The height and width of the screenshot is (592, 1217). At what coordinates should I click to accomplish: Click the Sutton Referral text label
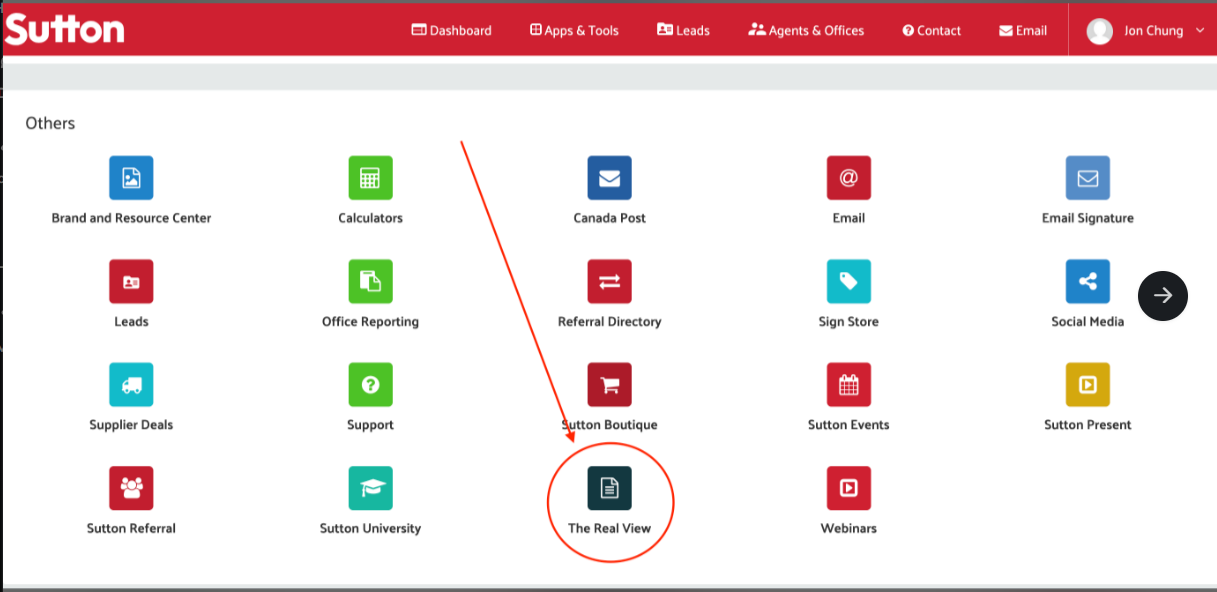click(131, 528)
